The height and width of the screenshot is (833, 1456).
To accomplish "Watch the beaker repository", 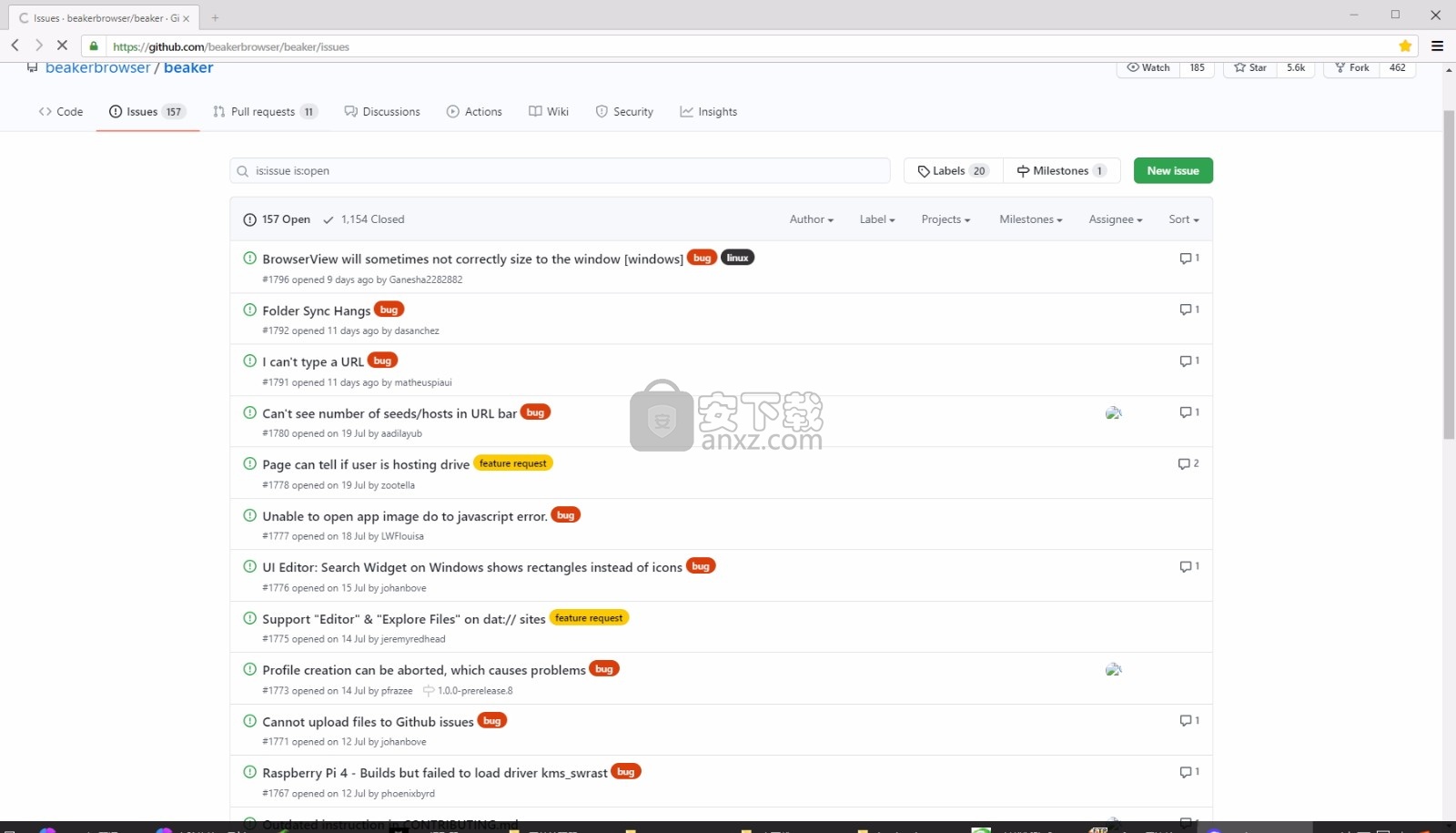I will [x=1148, y=68].
